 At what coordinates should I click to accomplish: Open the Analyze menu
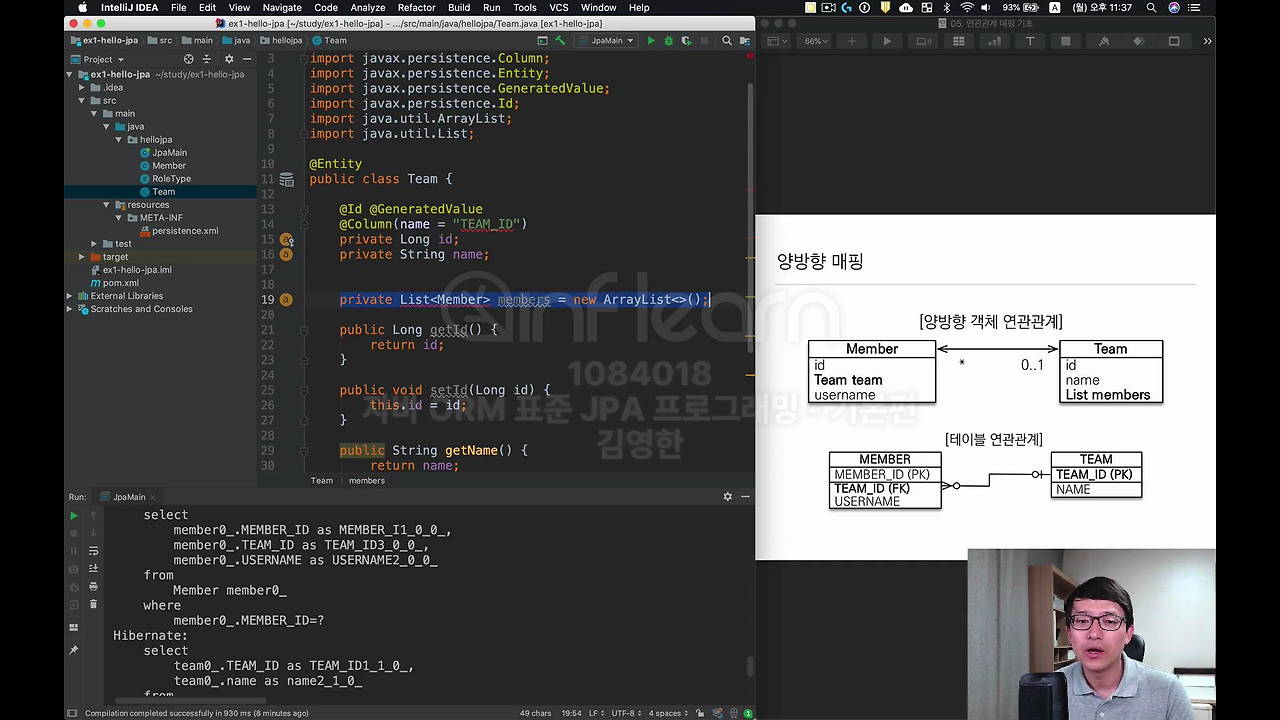(368, 7)
